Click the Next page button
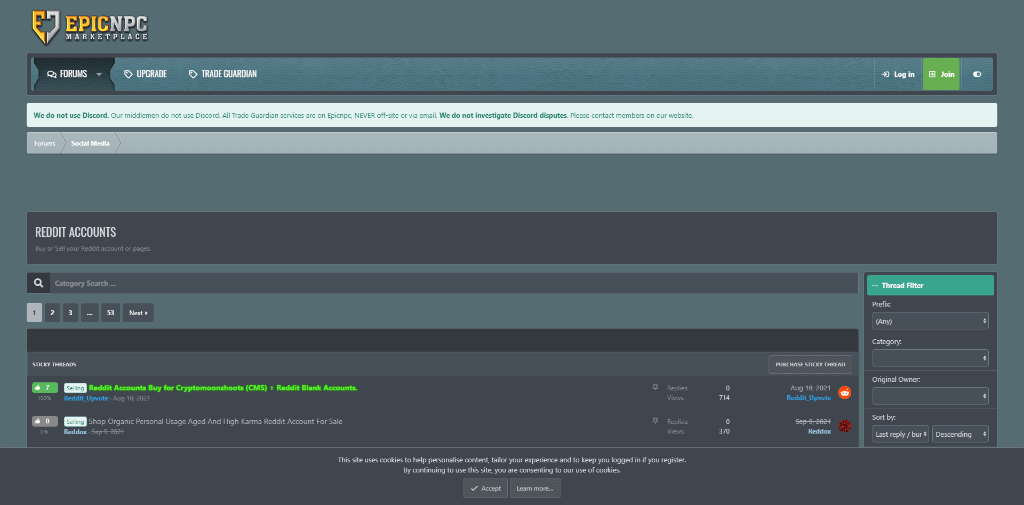 (x=138, y=313)
